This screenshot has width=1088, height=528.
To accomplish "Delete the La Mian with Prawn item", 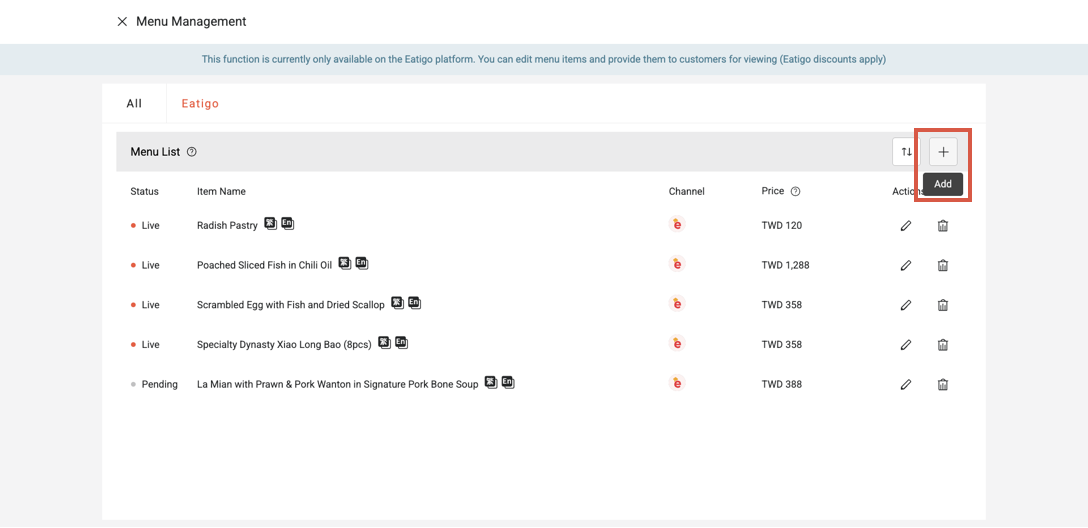I will (x=942, y=384).
